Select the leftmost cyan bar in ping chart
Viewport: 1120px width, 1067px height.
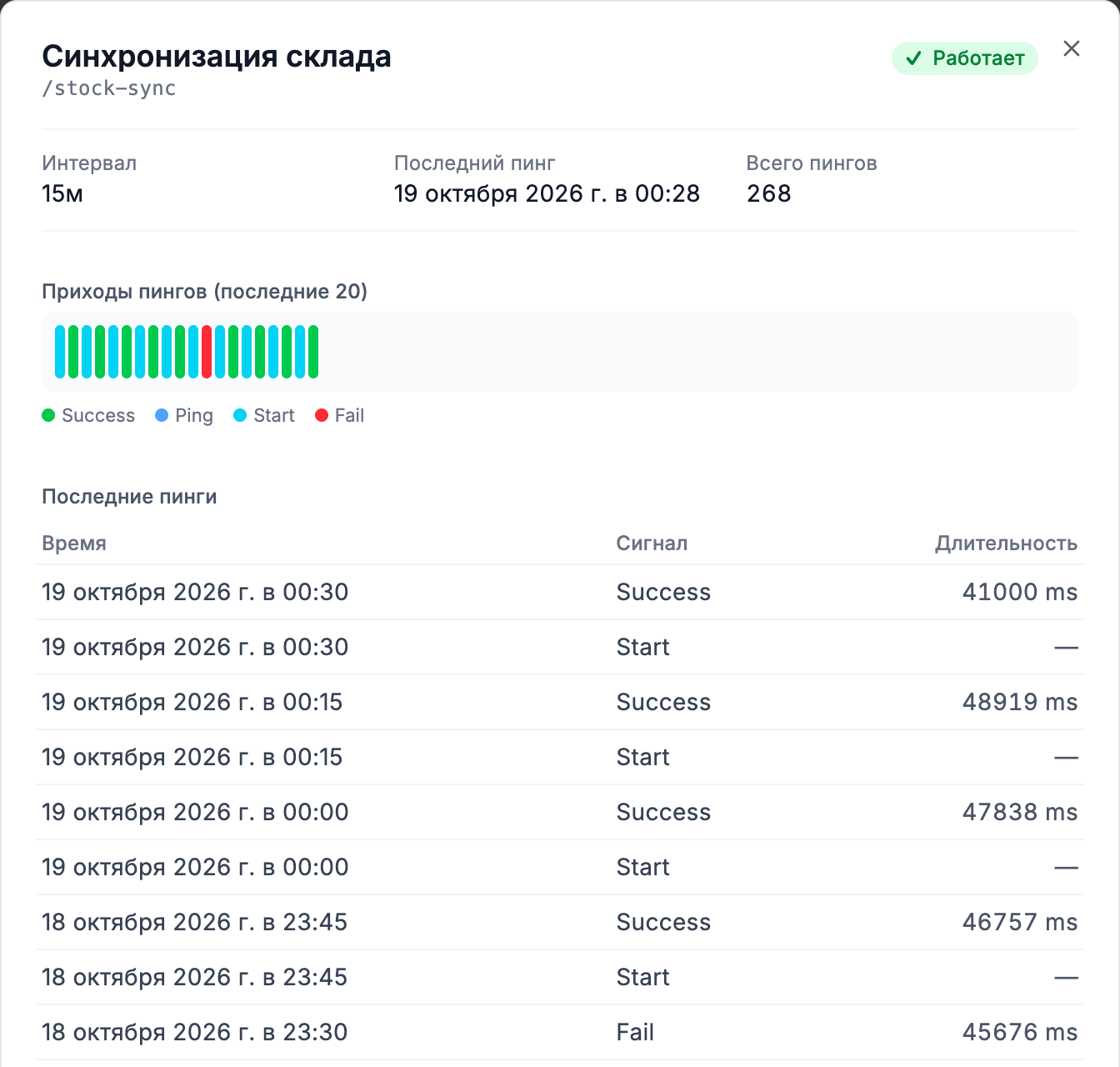[60, 352]
